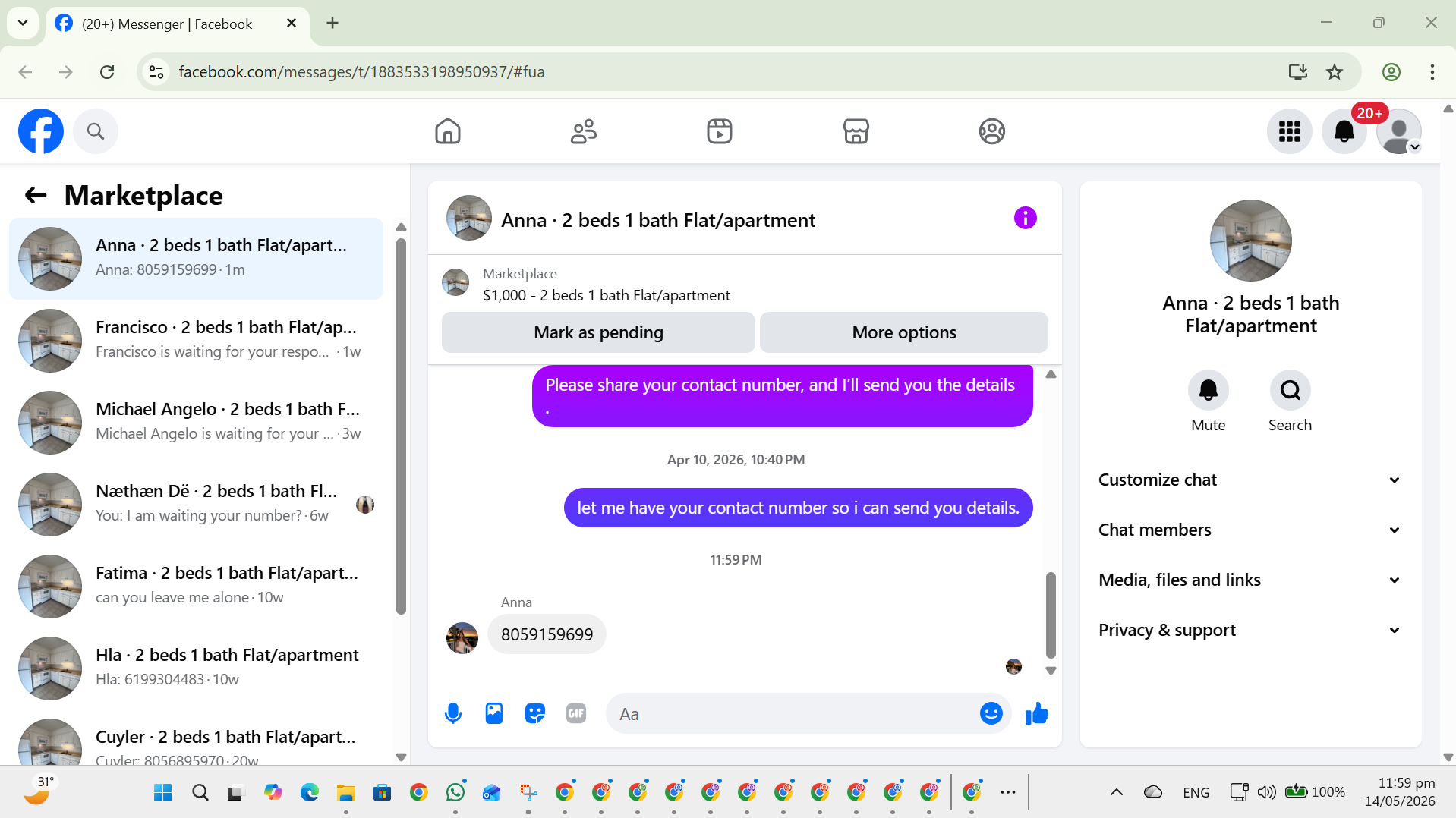The image size is (1456, 818).
Task: Open the taskbar clock and date
Action: (x=1399, y=792)
